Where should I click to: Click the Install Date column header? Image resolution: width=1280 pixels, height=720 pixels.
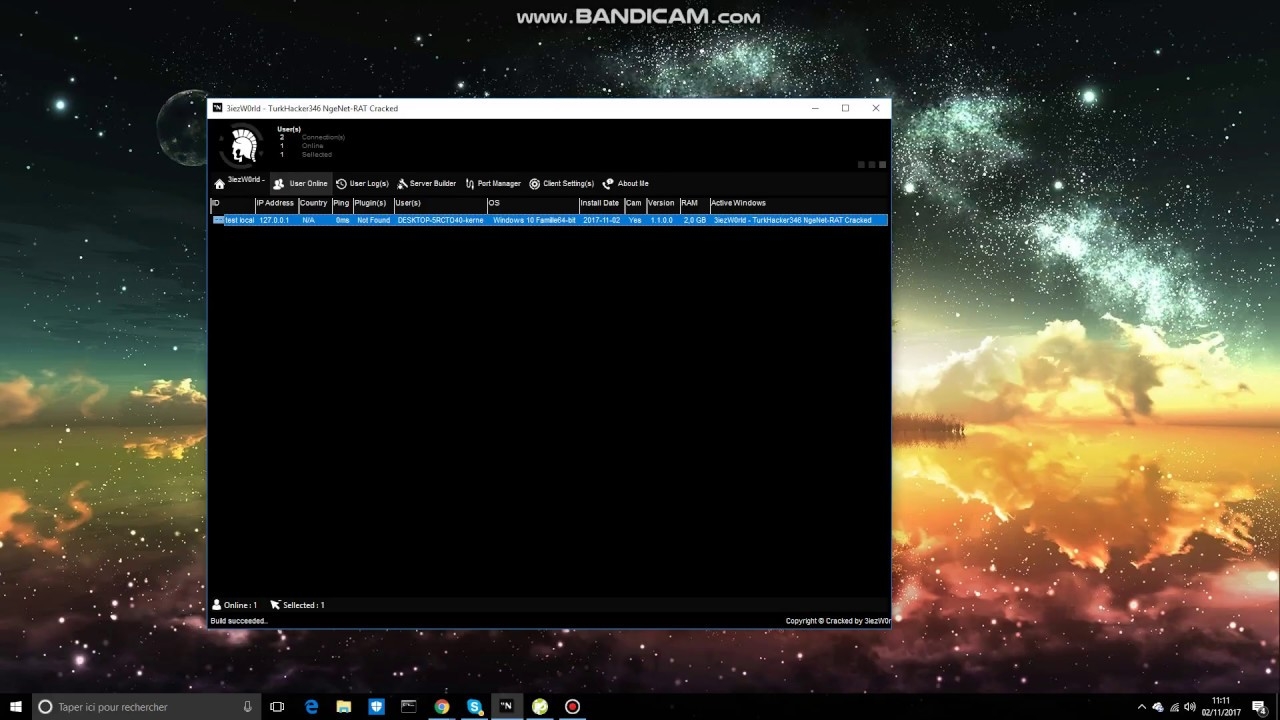tap(601, 203)
